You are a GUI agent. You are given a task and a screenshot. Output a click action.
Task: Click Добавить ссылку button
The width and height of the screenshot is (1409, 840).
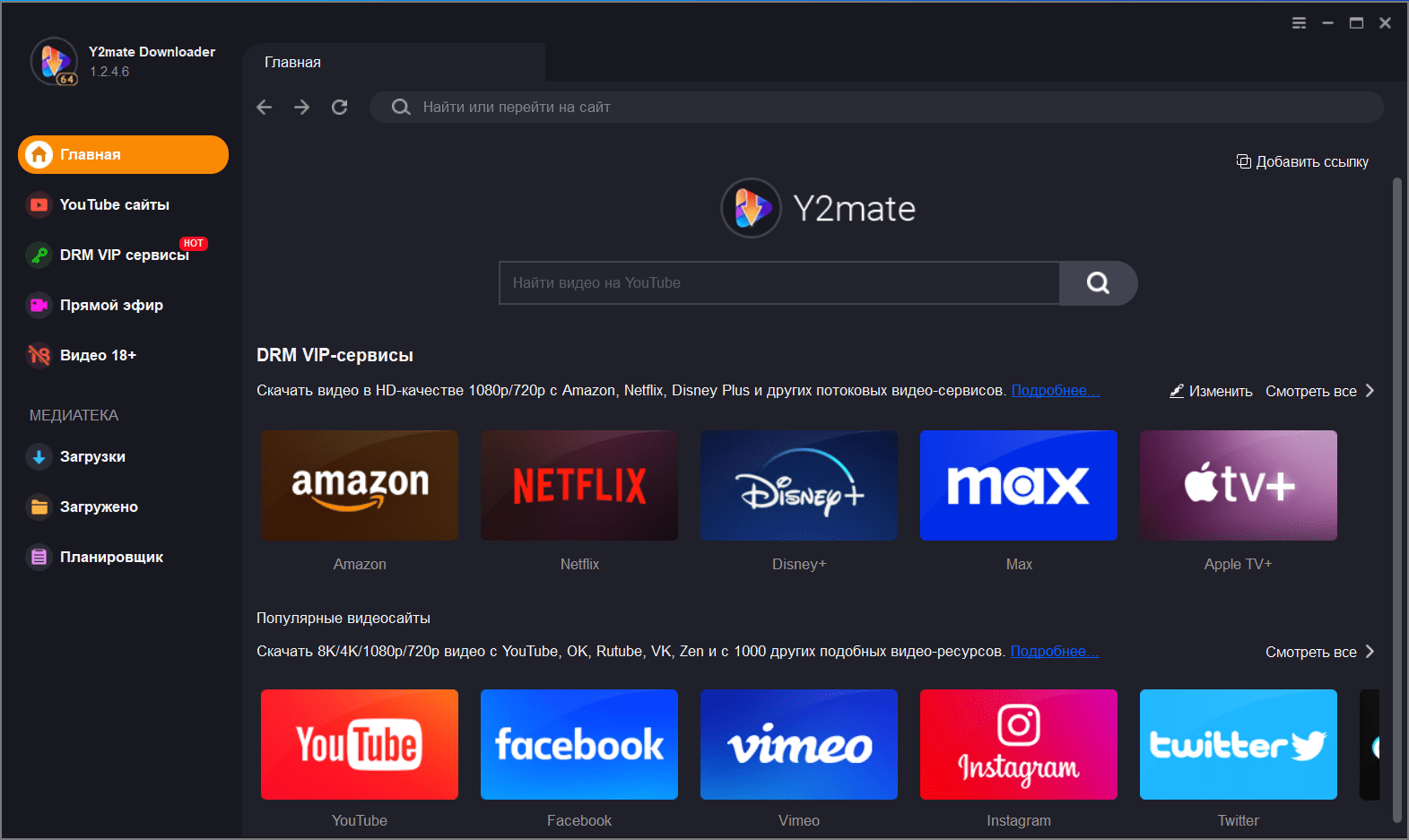point(1302,161)
